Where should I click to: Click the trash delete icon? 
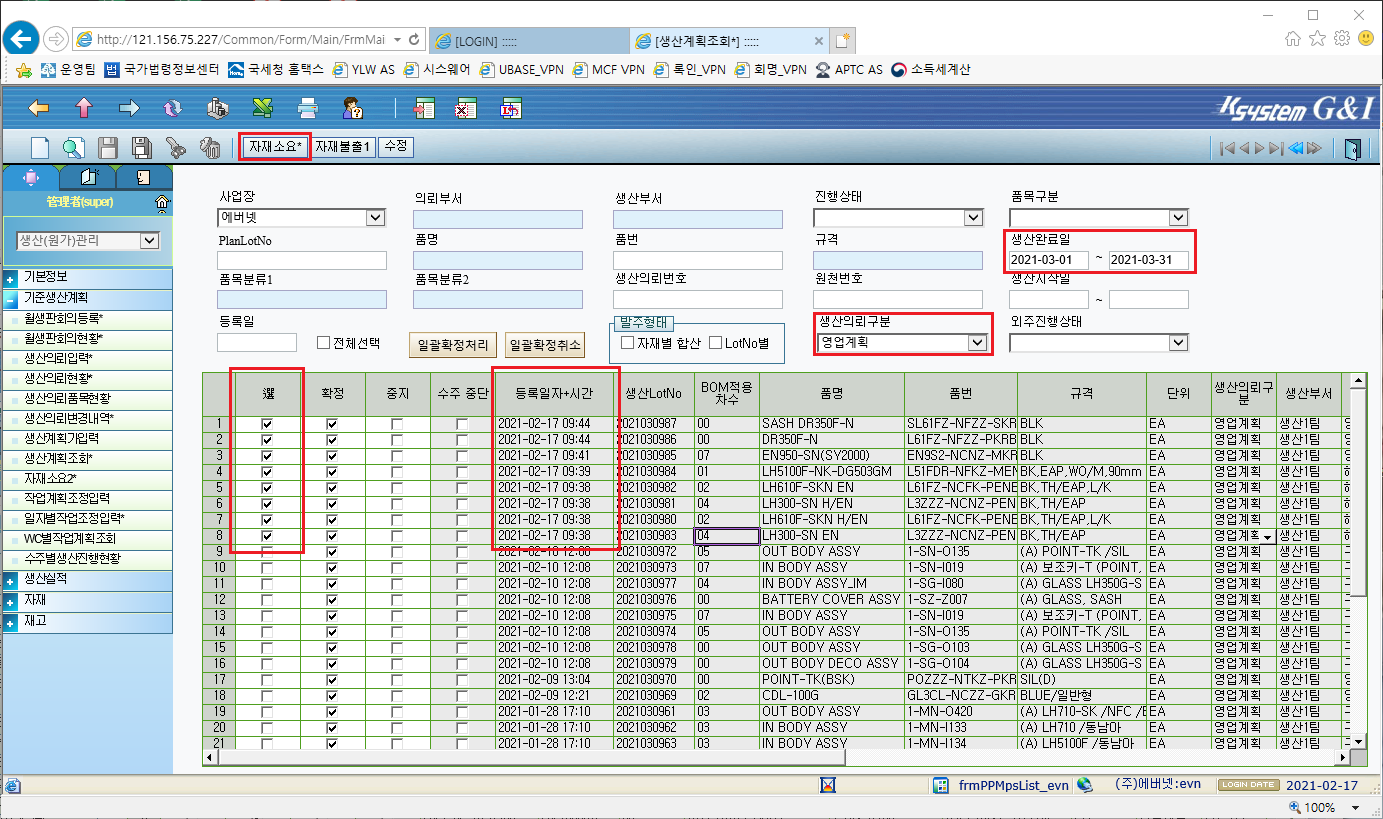tap(209, 147)
